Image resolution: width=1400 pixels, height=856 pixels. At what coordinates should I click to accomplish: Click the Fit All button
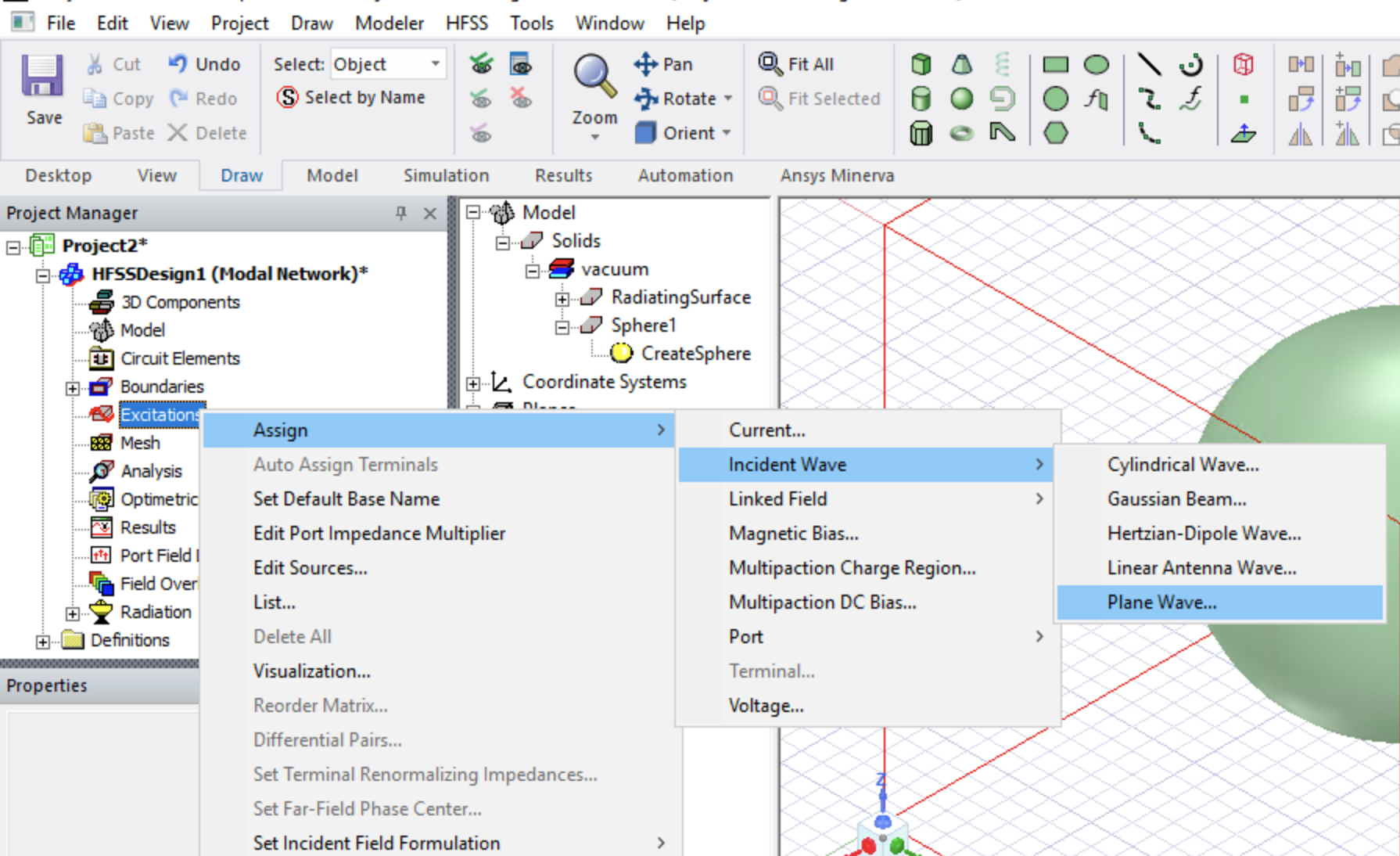(x=796, y=64)
